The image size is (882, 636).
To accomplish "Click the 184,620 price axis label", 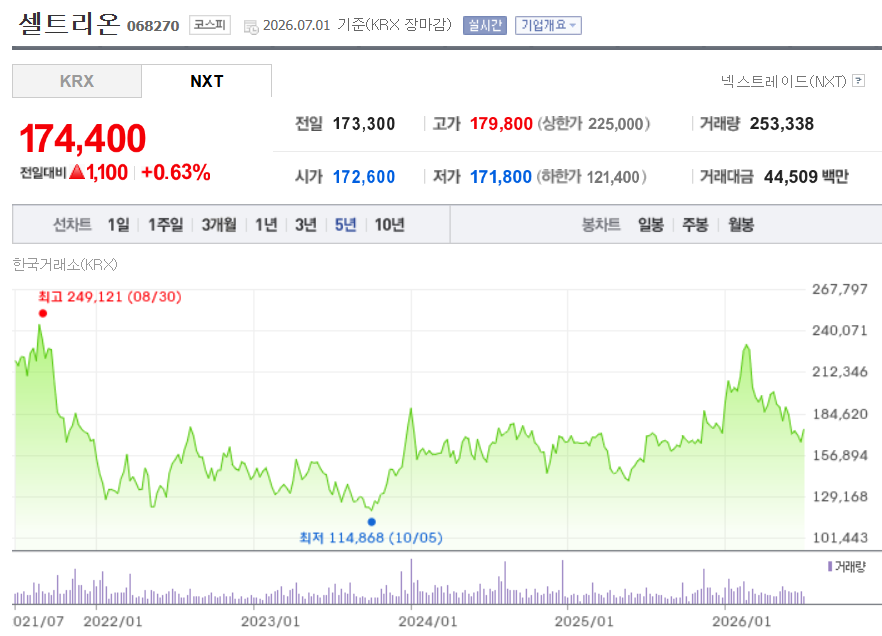I will pos(840,414).
